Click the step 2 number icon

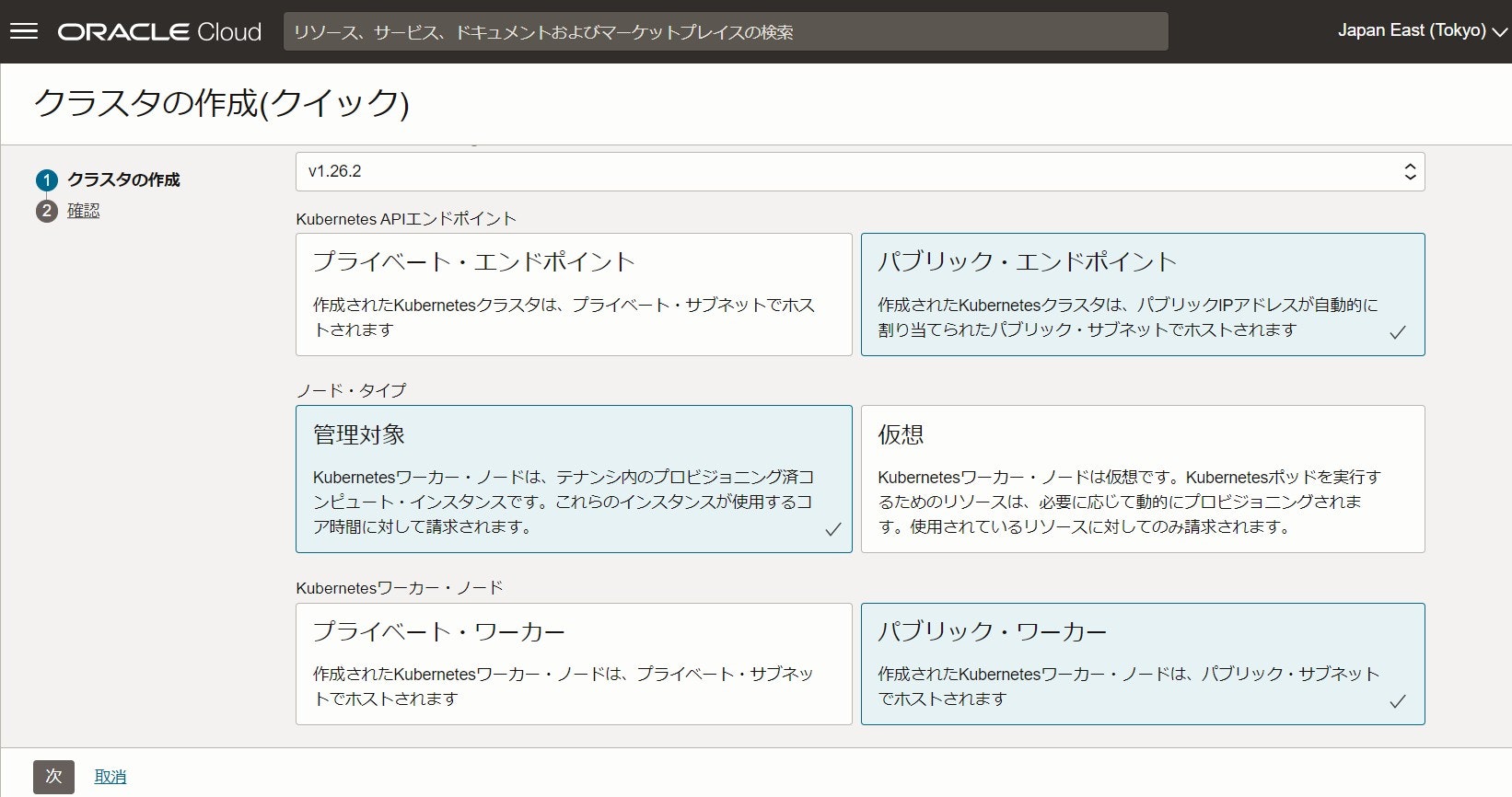point(46,212)
